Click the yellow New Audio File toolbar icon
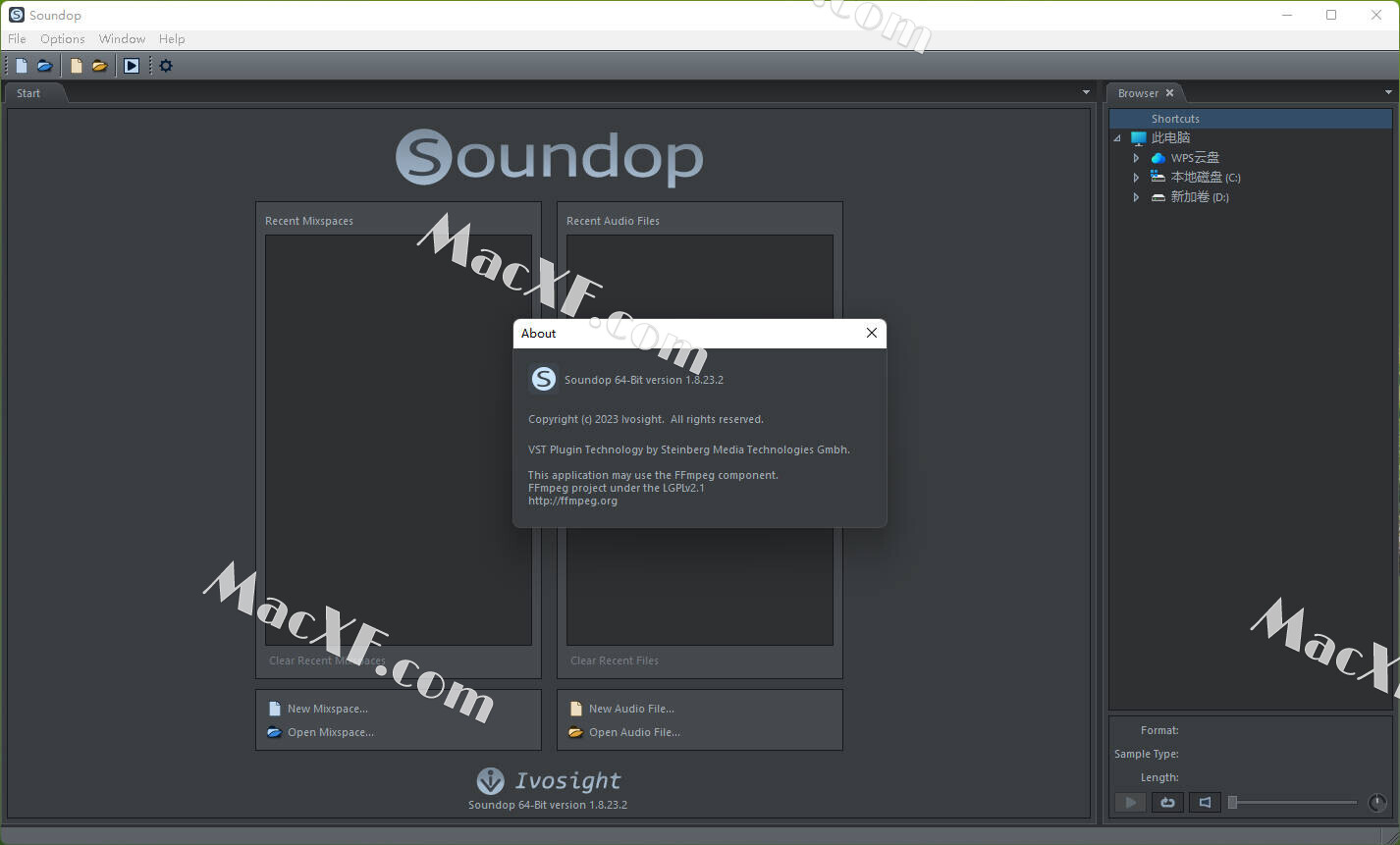 [x=76, y=66]
